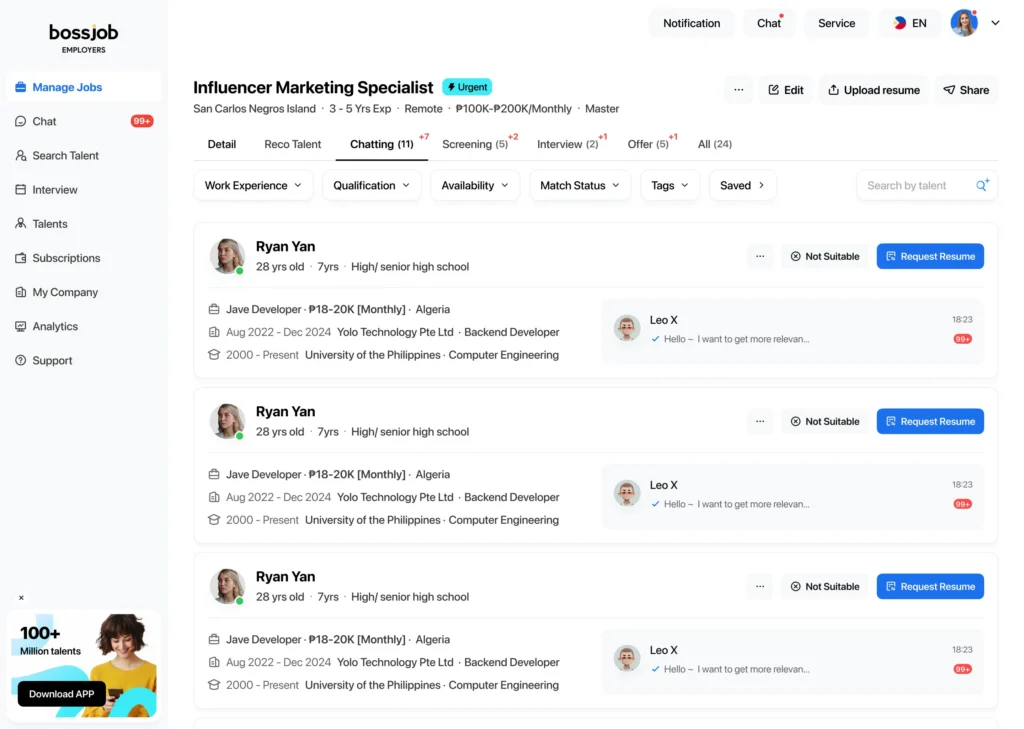Open third candidate's Leo X chat preview
1024x729 pixels.
(x=793, y=660)
